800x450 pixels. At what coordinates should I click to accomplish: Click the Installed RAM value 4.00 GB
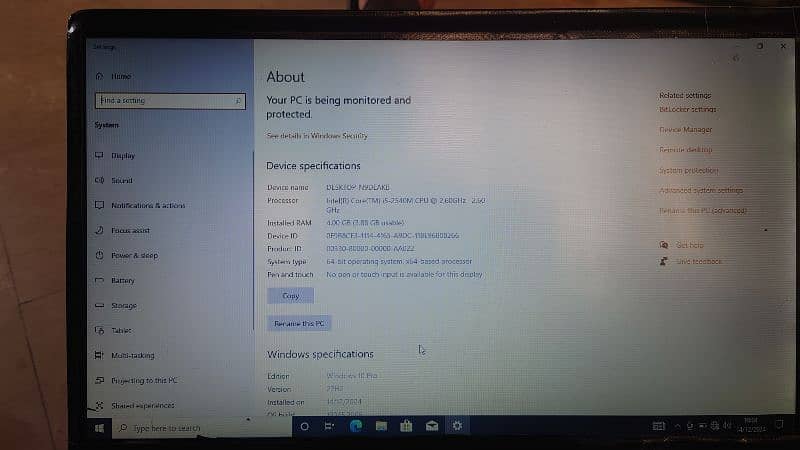(x=365, y=223)
